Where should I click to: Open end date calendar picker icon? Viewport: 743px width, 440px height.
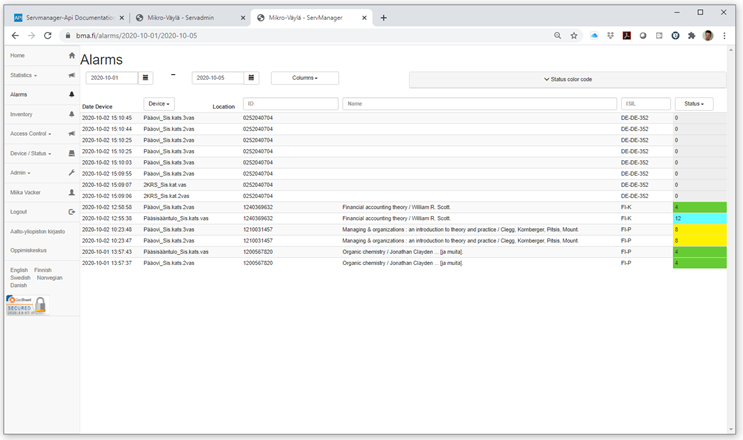(x=251, y=78)
